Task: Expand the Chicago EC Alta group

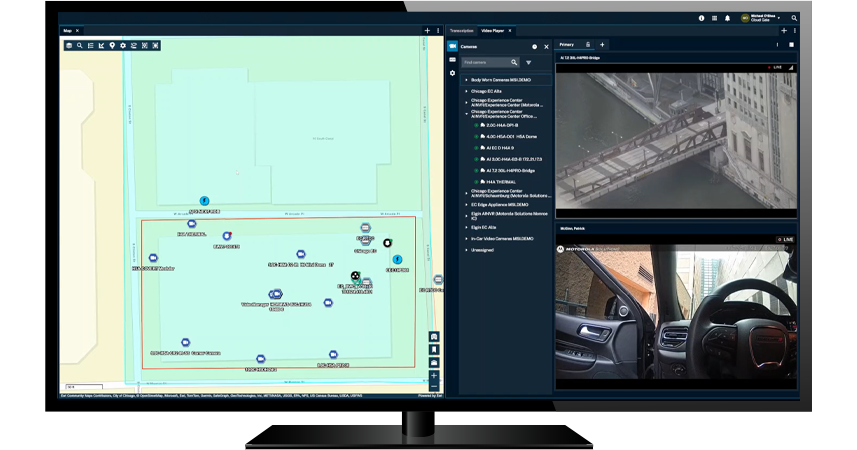Action: [x=466, y=91]
